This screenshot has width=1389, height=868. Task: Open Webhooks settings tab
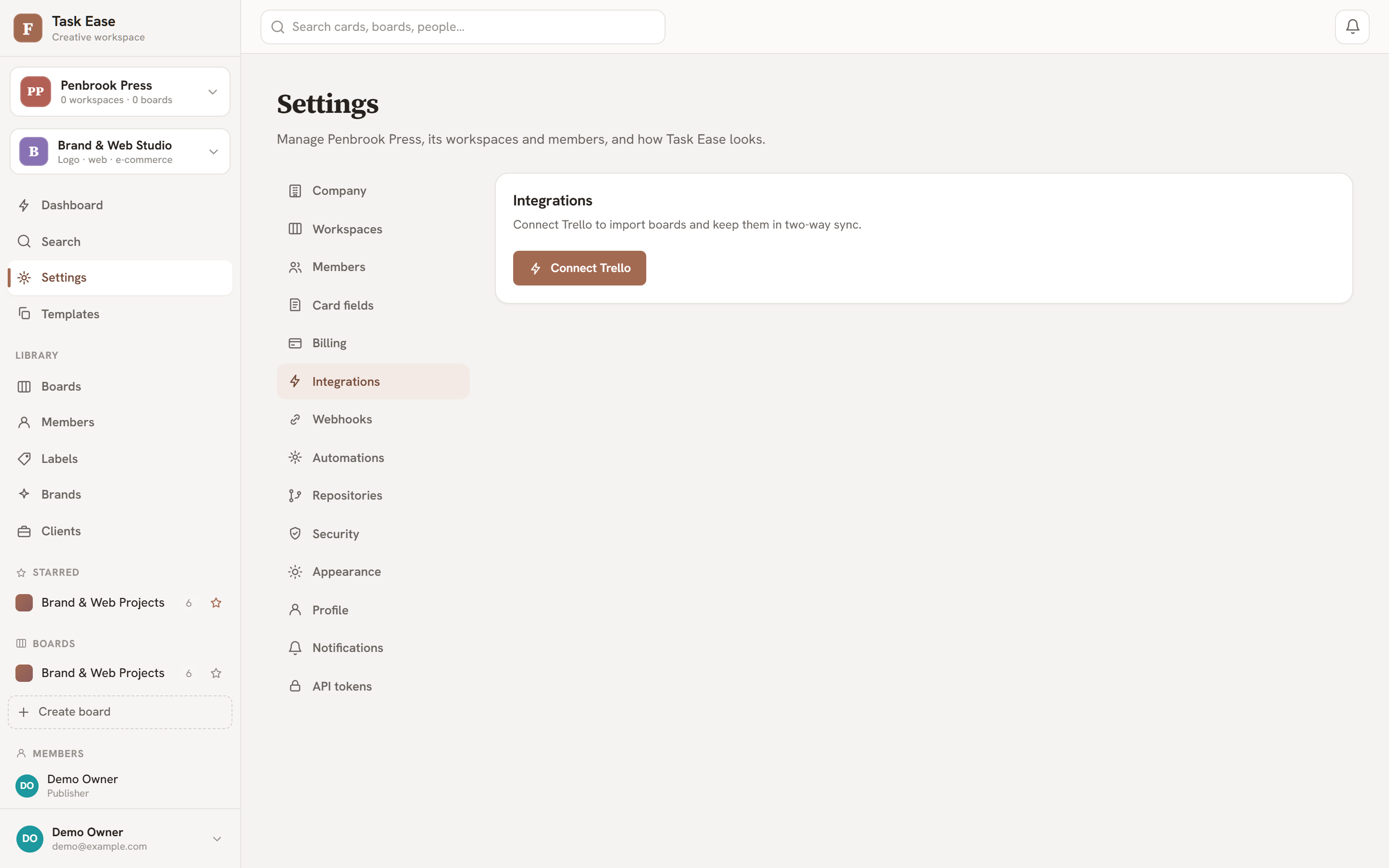(x=373, y=420)
